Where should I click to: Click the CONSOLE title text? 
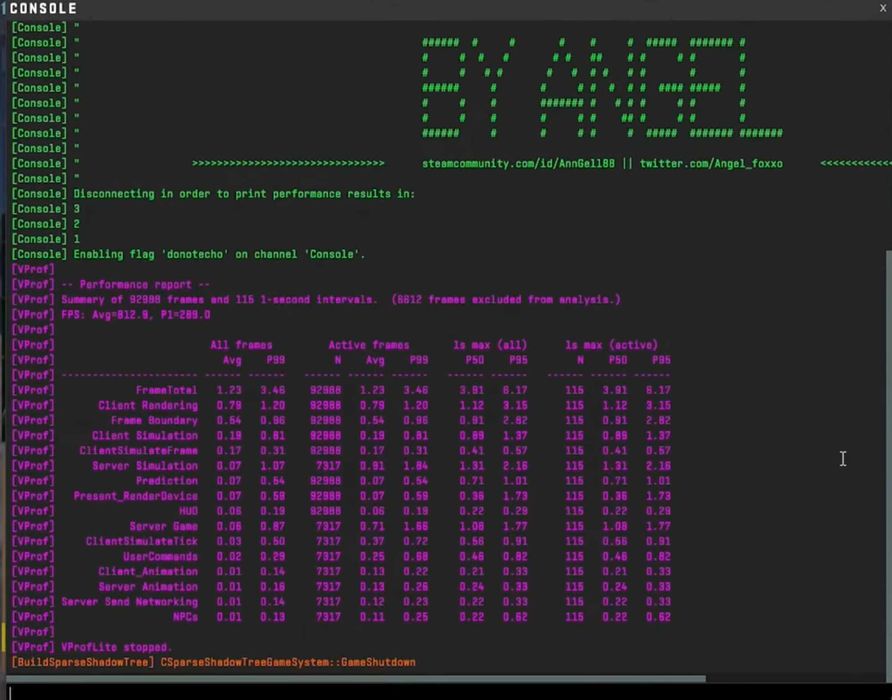click(x=43, y=9)
